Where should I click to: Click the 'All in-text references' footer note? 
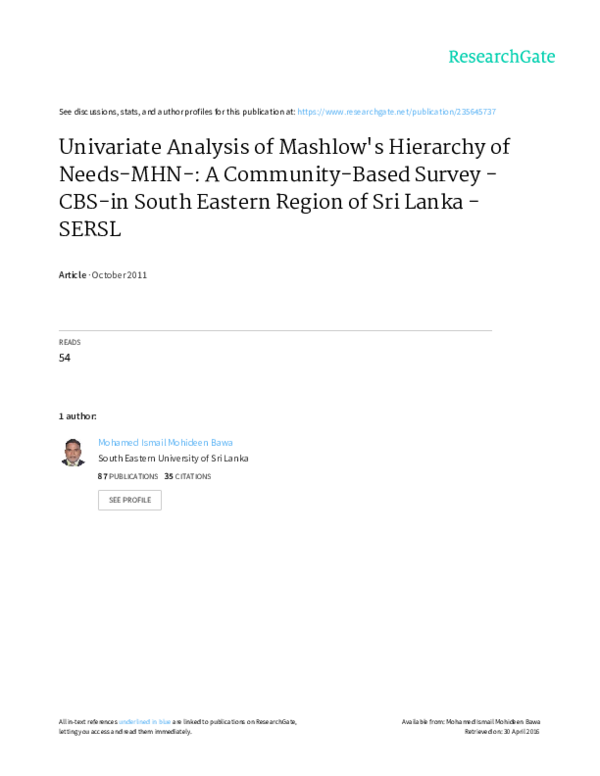click(178, 727)
